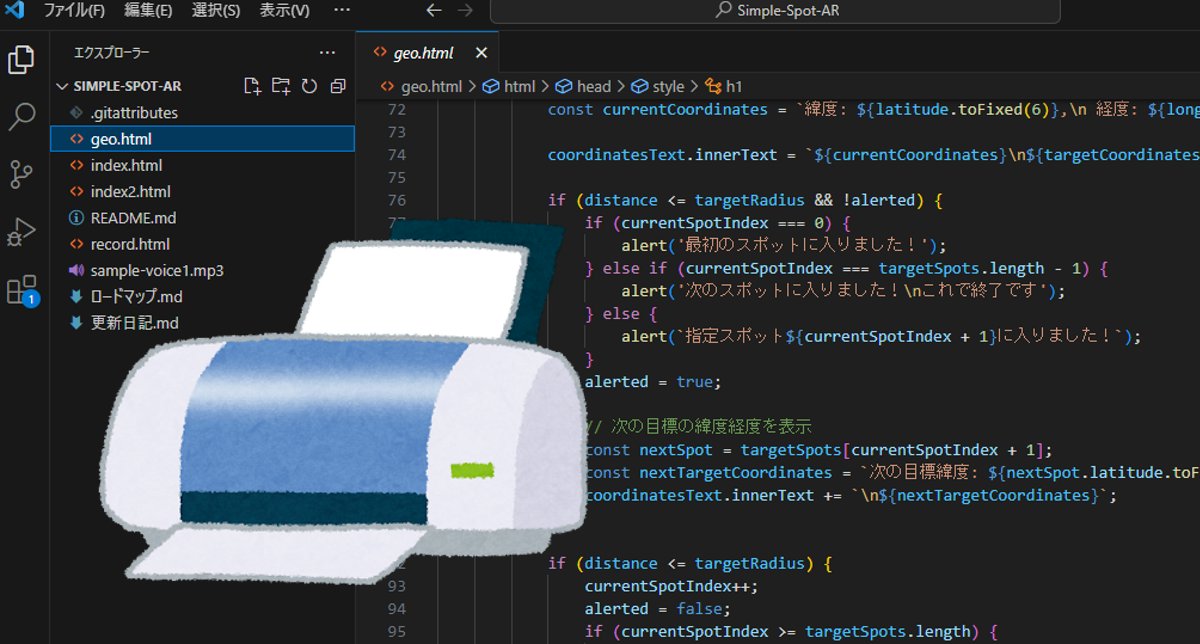Click the New Folder icon in explorer
This screenshot has width=1200, height=644.
pos(281,86)
